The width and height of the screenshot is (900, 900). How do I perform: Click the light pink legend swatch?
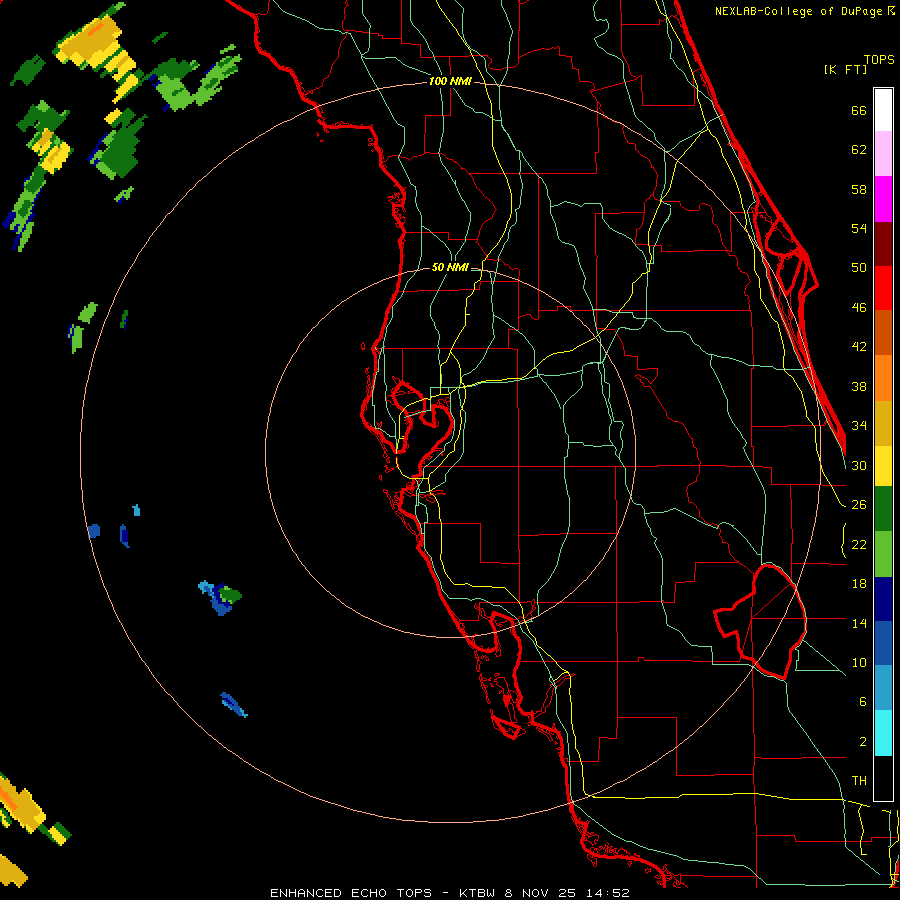pos(883,154)
